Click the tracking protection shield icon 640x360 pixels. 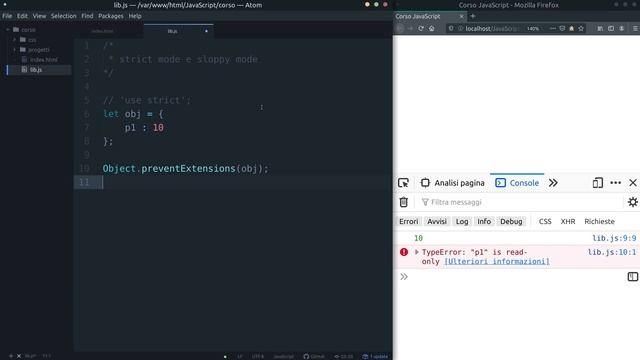coord(451,29)
